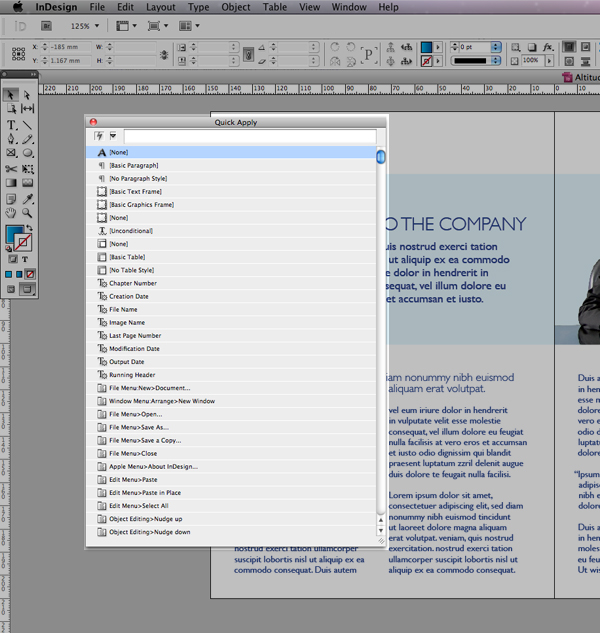Open the Table menu
600x633 pixels.
point(274,7)
